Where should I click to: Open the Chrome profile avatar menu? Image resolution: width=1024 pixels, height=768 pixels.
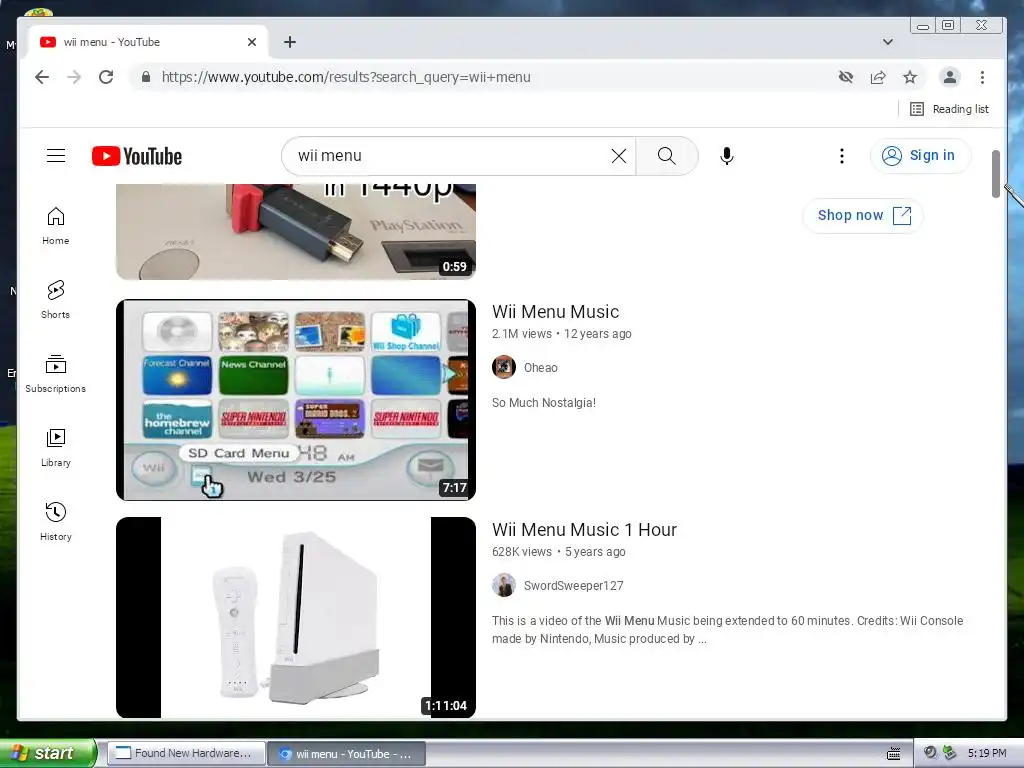coord(950,77)
